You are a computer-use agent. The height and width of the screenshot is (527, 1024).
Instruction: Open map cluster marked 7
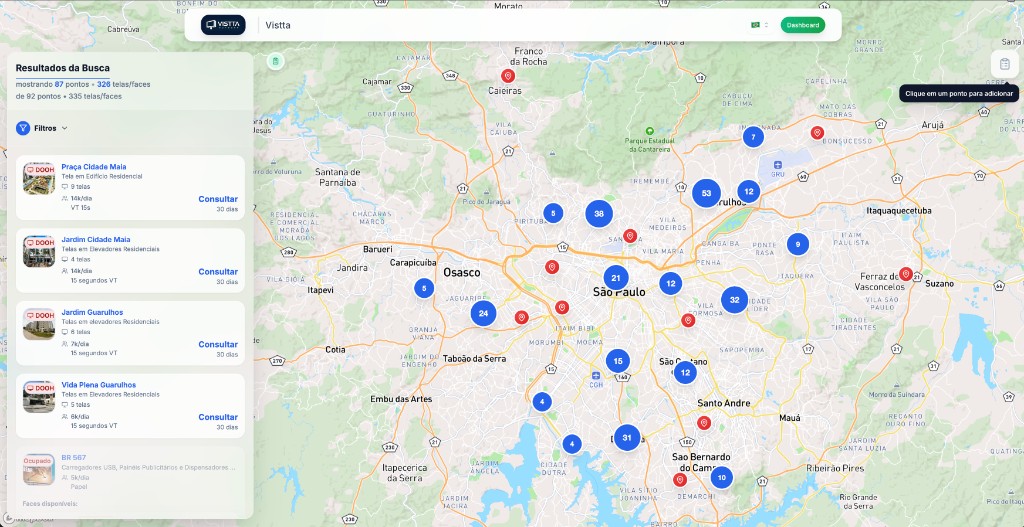tap(753, 137)
